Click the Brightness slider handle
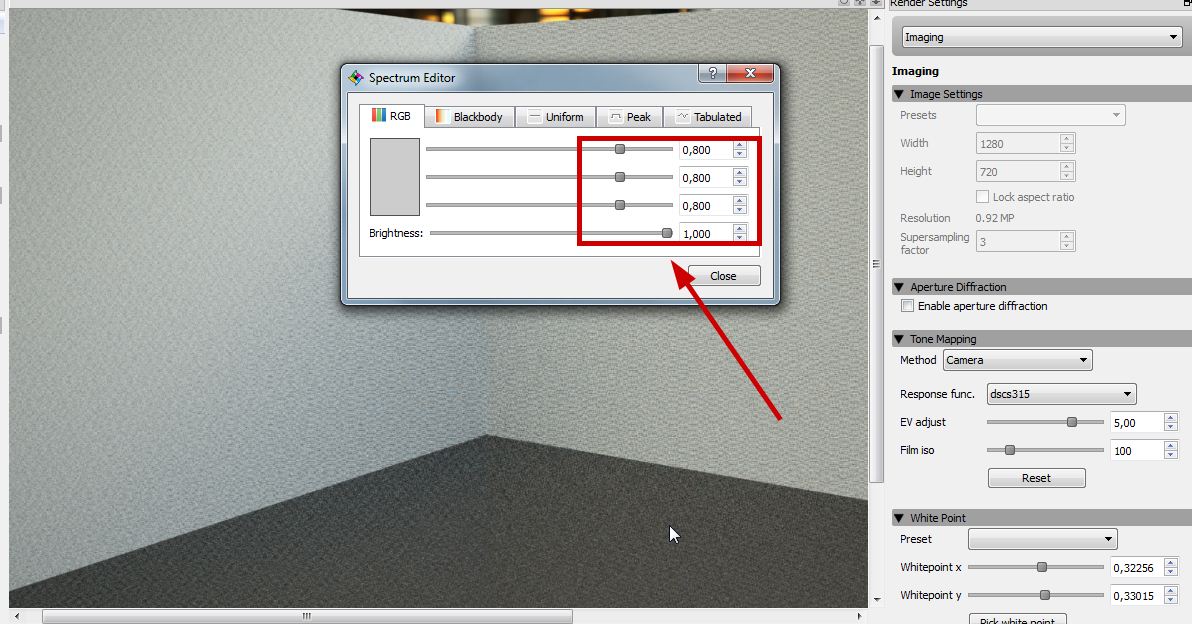Screen dimensions: 1192x624 click(667, 233)
